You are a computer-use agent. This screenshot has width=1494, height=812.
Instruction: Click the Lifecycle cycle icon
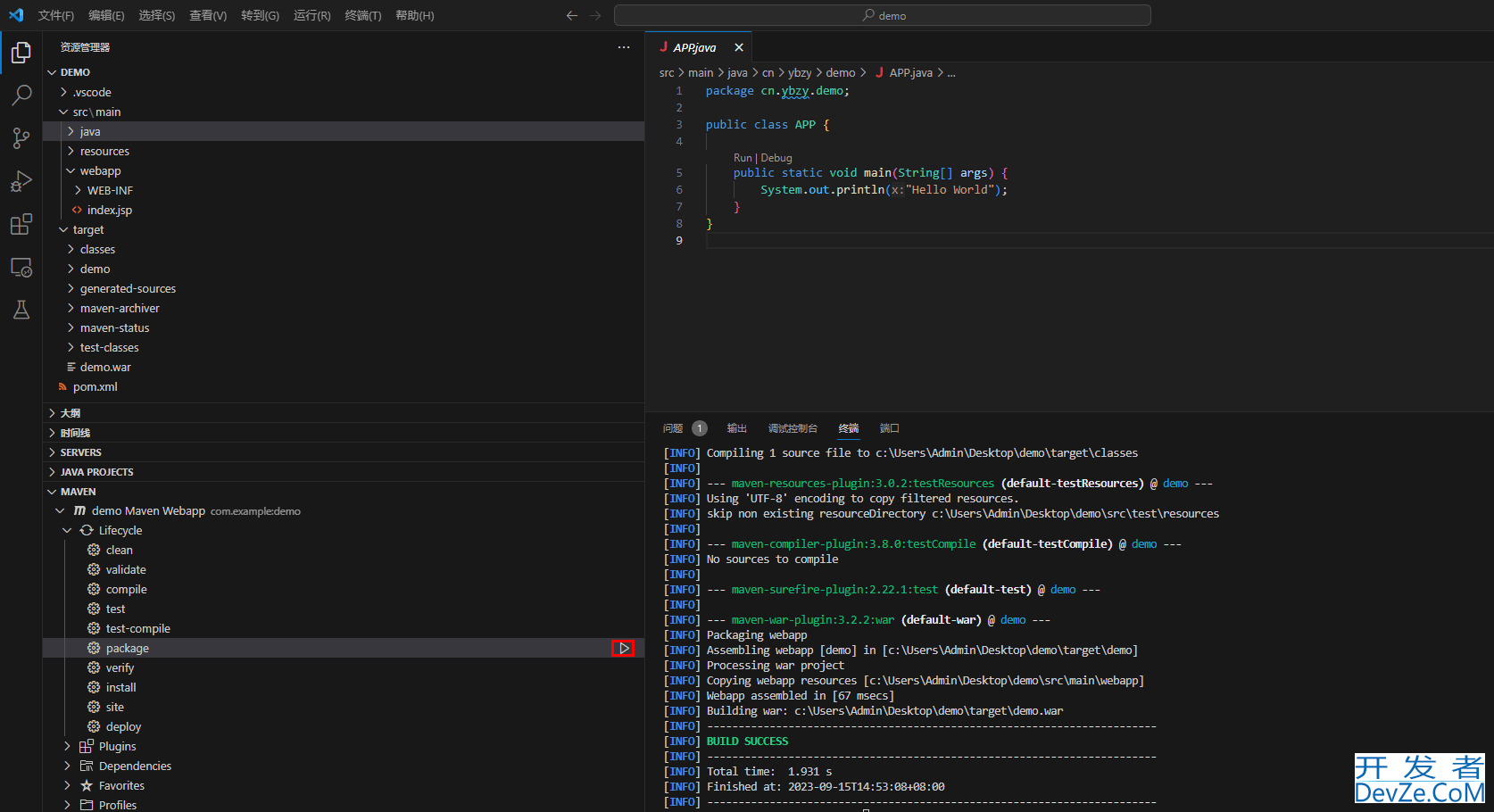click(87, 530)
